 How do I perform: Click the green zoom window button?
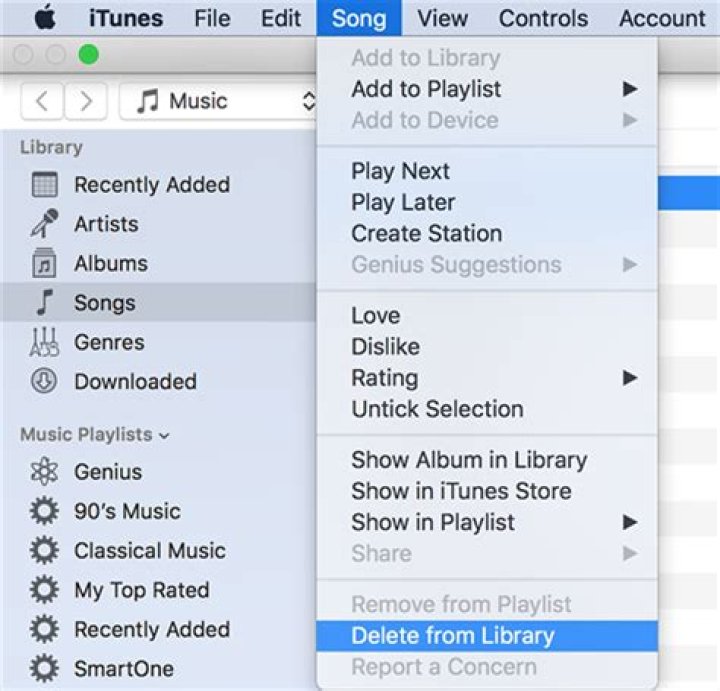tap(89, 55)
